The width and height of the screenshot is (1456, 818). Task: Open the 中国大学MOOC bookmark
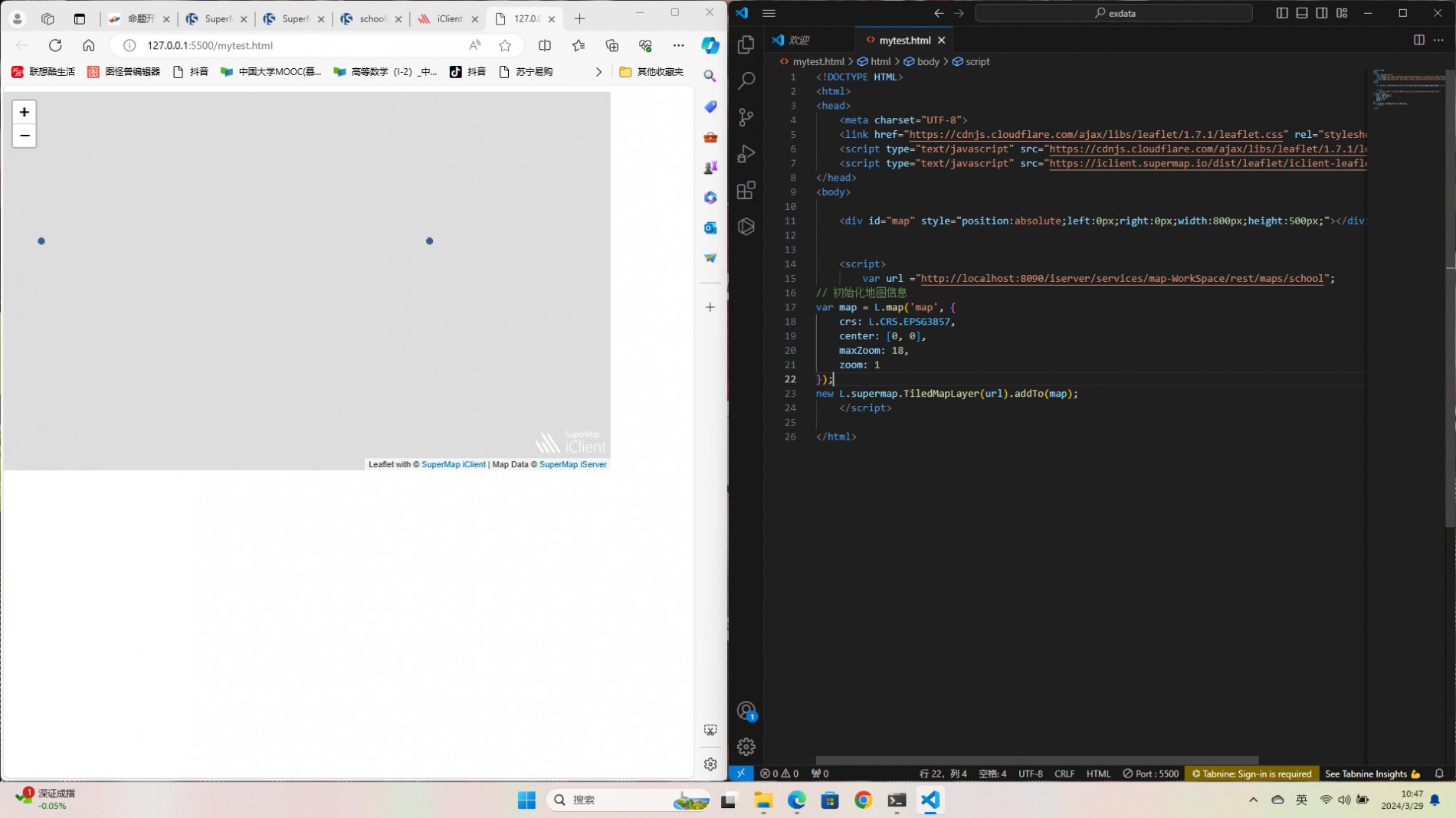271,71
